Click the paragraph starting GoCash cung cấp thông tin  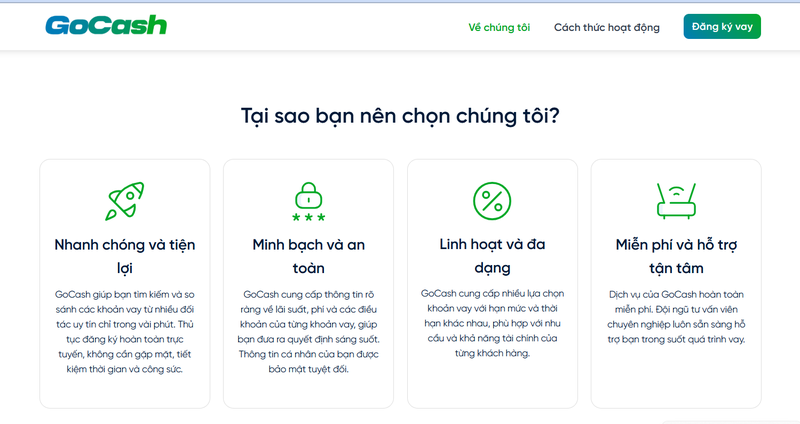(309, 332)
